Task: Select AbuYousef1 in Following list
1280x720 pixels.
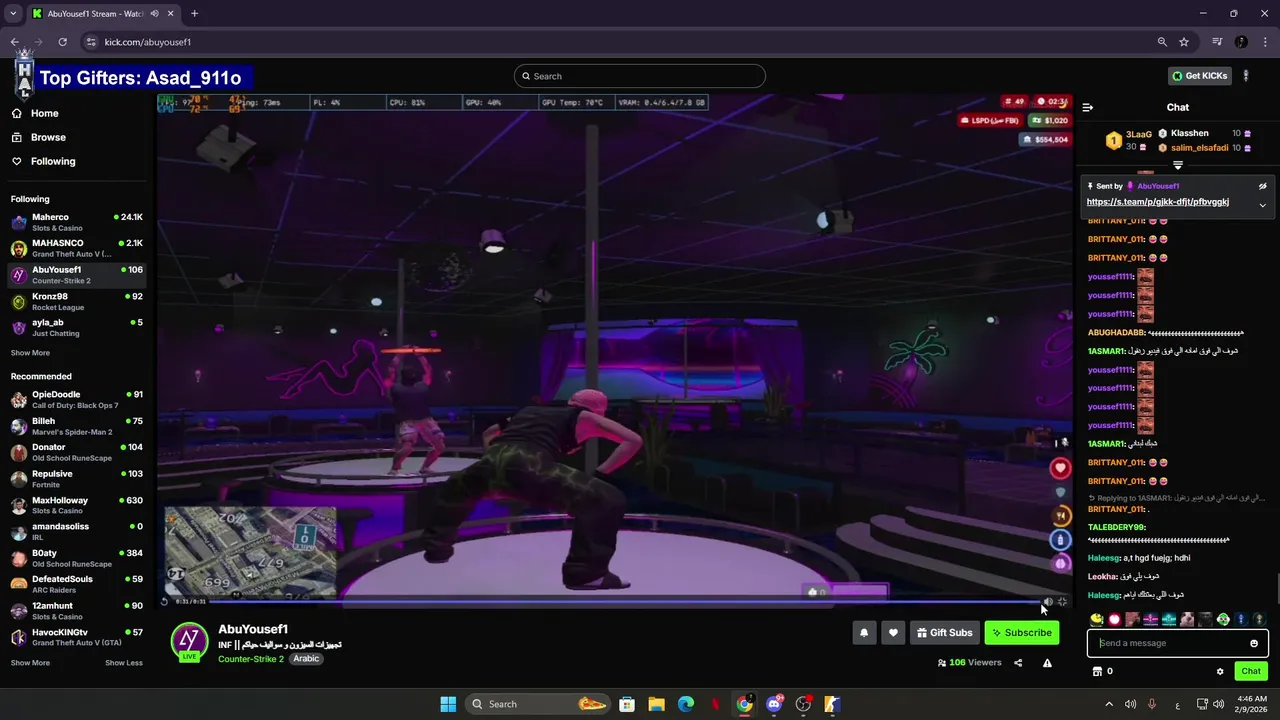Action: pyautogui.click(x=77, y=275)
